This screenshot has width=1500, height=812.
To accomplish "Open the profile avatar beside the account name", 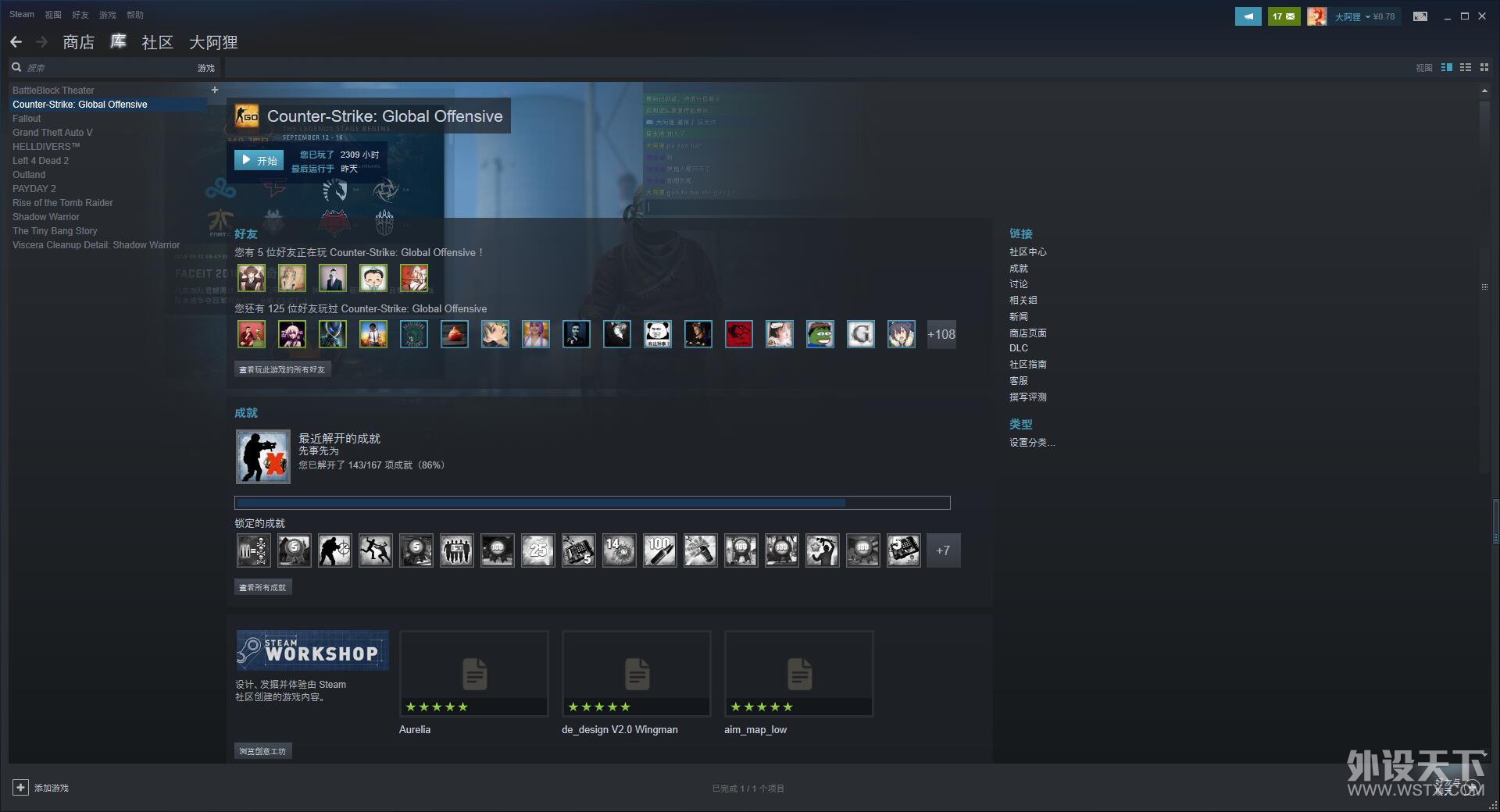I will pos(1317,16).
